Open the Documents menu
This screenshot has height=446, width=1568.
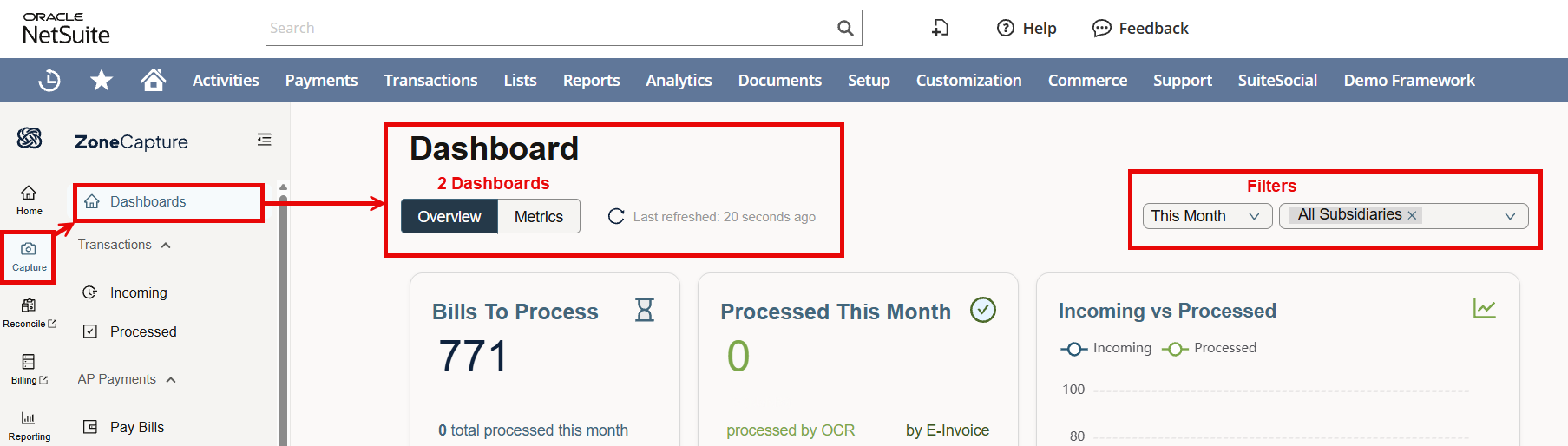pos(779,80)
